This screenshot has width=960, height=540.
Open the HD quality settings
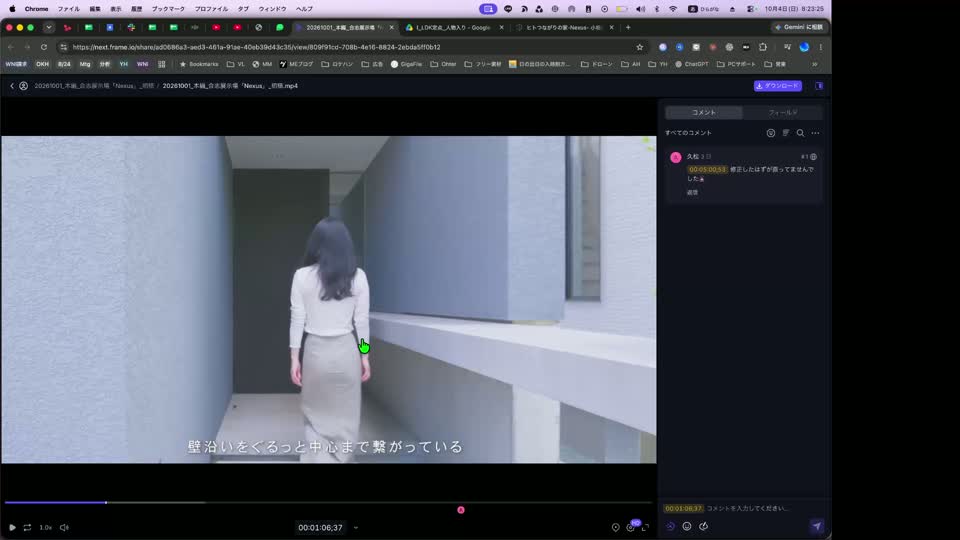pyautogui.click(x=631, y=527)
